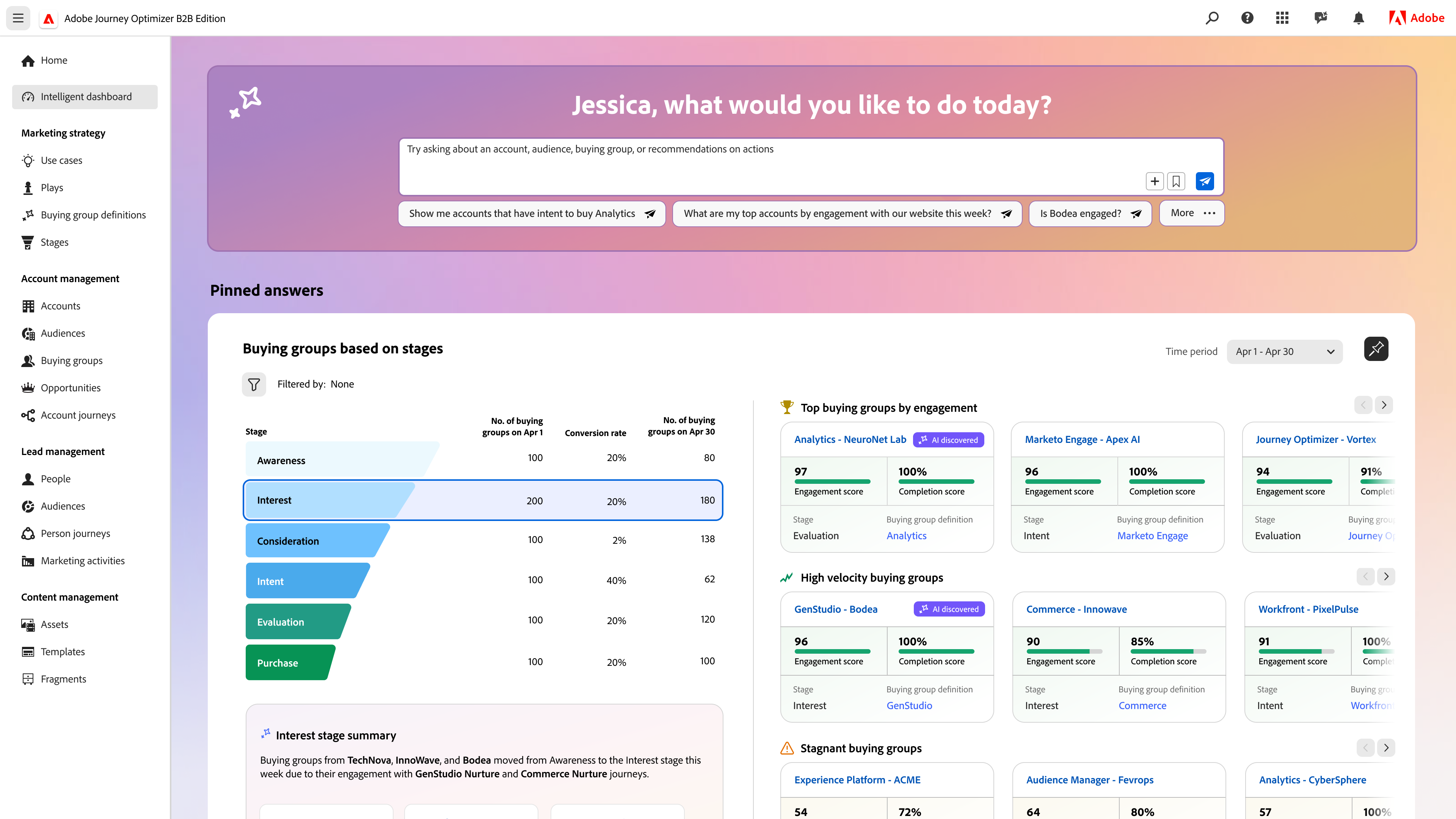This screenshot has width=1456, height=819.
Task: Open the Apr 1 - Apr 30 time period dropdown
Action: [x=1284, y=351]
